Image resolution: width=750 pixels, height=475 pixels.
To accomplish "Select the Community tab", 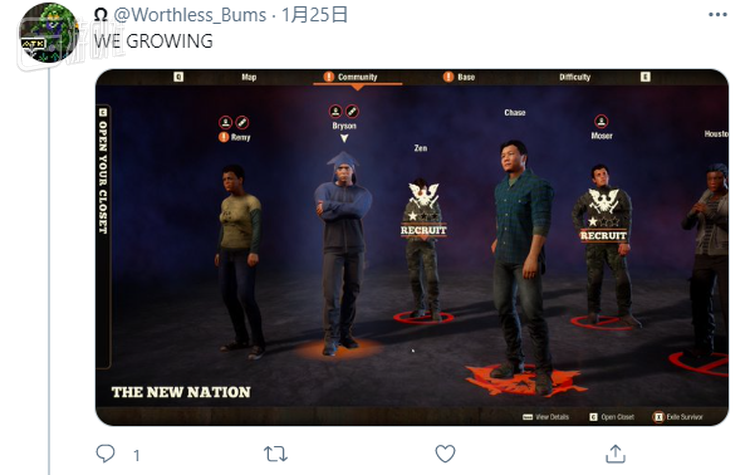I will (x=357, y=77).
